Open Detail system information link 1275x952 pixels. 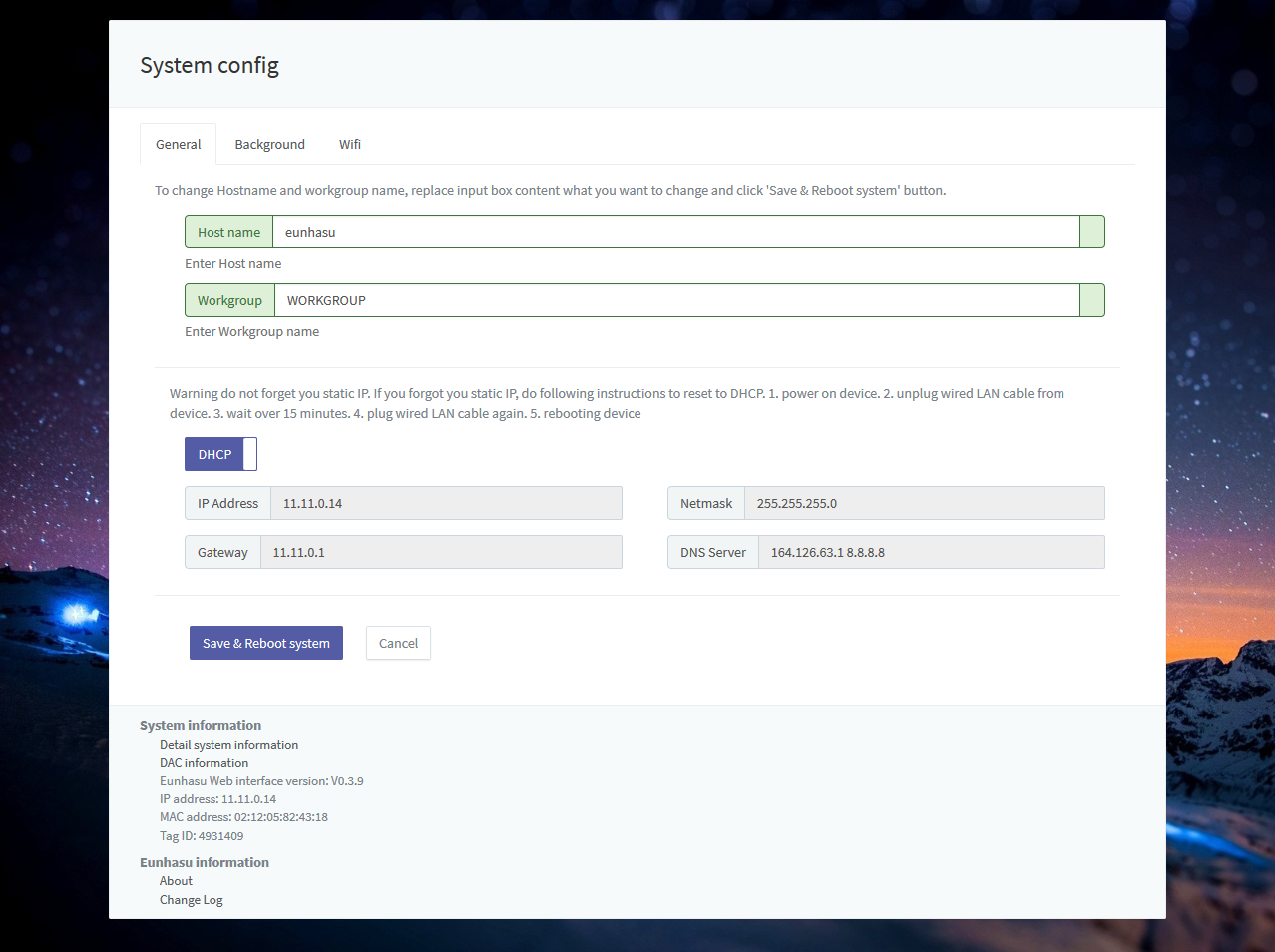coord(228,745)
